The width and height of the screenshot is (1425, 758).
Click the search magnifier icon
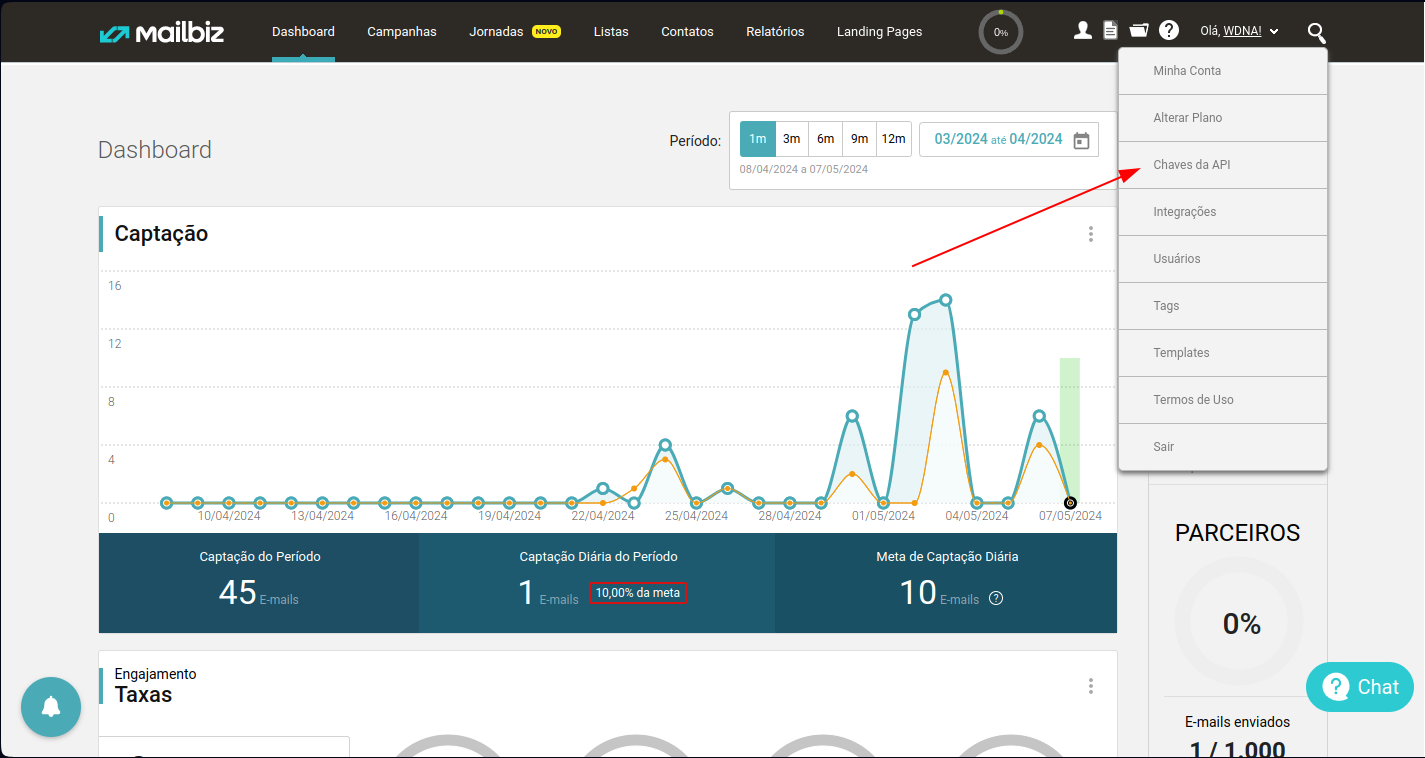pyautogui.click(x=1316, y=33)
